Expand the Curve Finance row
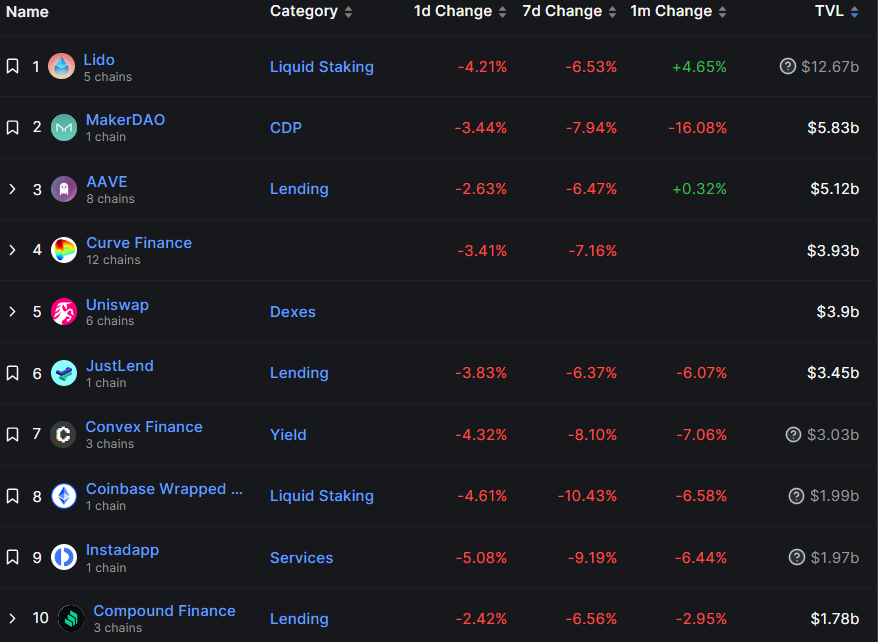Screen dimensions: 878x642 tap(12, 250)
